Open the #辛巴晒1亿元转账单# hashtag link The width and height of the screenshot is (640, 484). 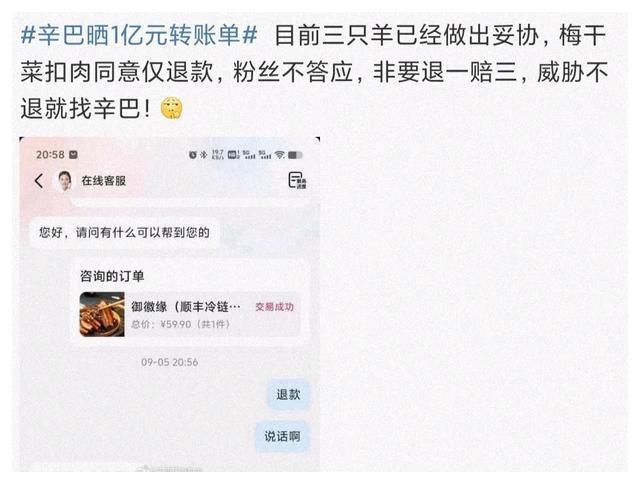(139, 35)
